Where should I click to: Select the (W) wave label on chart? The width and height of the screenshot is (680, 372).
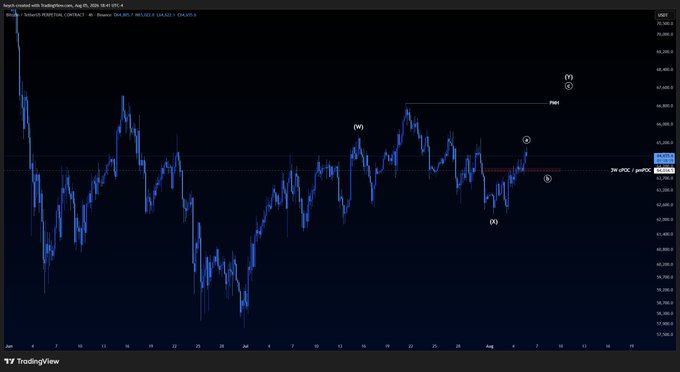[358, 127]
